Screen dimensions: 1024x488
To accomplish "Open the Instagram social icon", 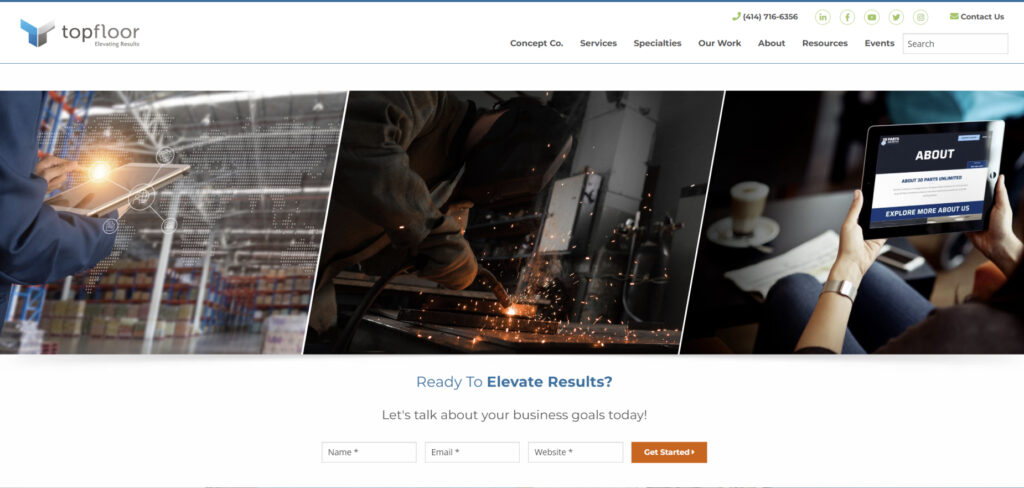I will click(x=921, y=18).
